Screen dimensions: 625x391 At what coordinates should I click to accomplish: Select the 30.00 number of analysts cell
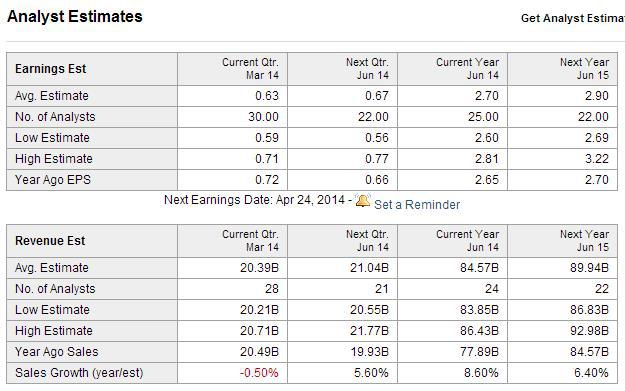pyautogui.click(x=233, y=117)
